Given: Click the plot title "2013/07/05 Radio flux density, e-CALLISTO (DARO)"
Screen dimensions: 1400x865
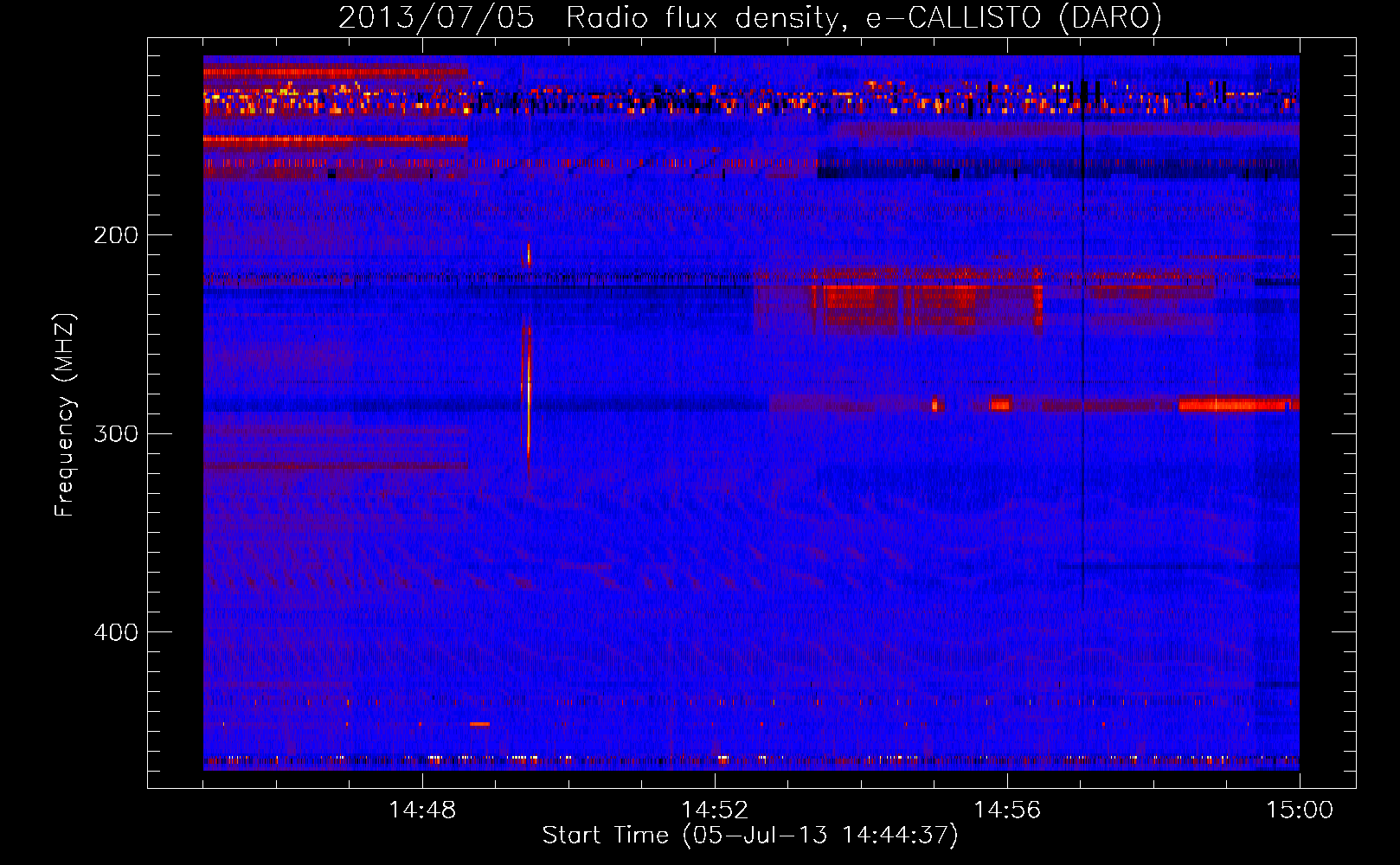Looking at the screenshot, I should (750, 17).
